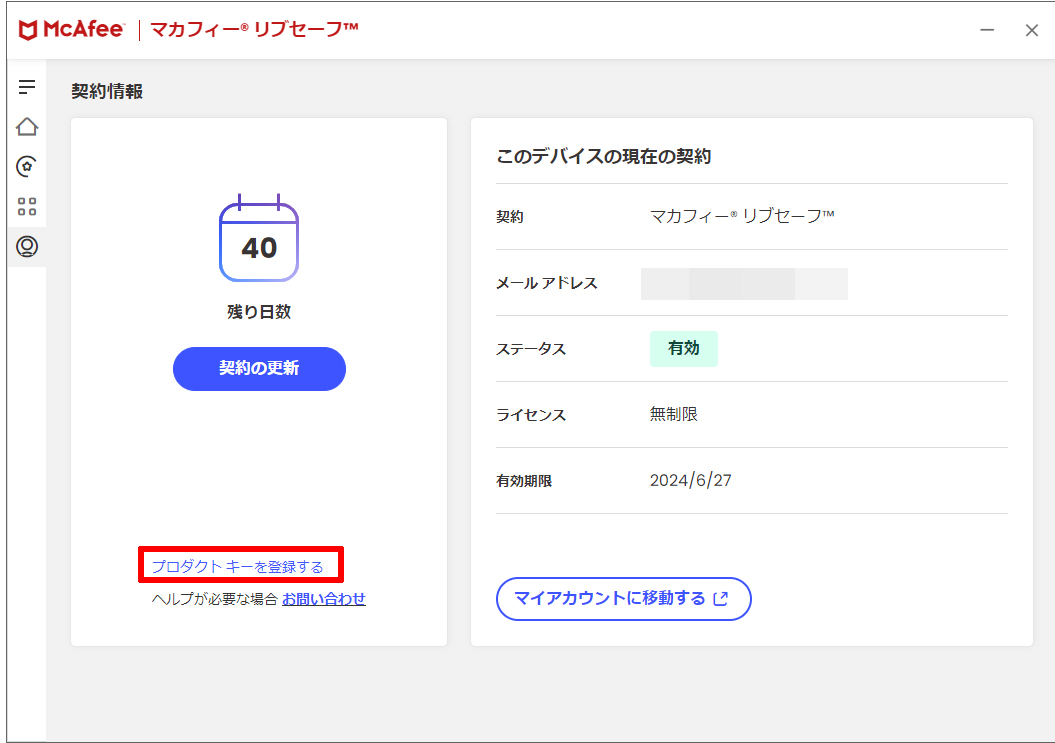Click the expiry date 2024/6/27
The height and width of the screenshot is (743, 1055).
point(690,481)
